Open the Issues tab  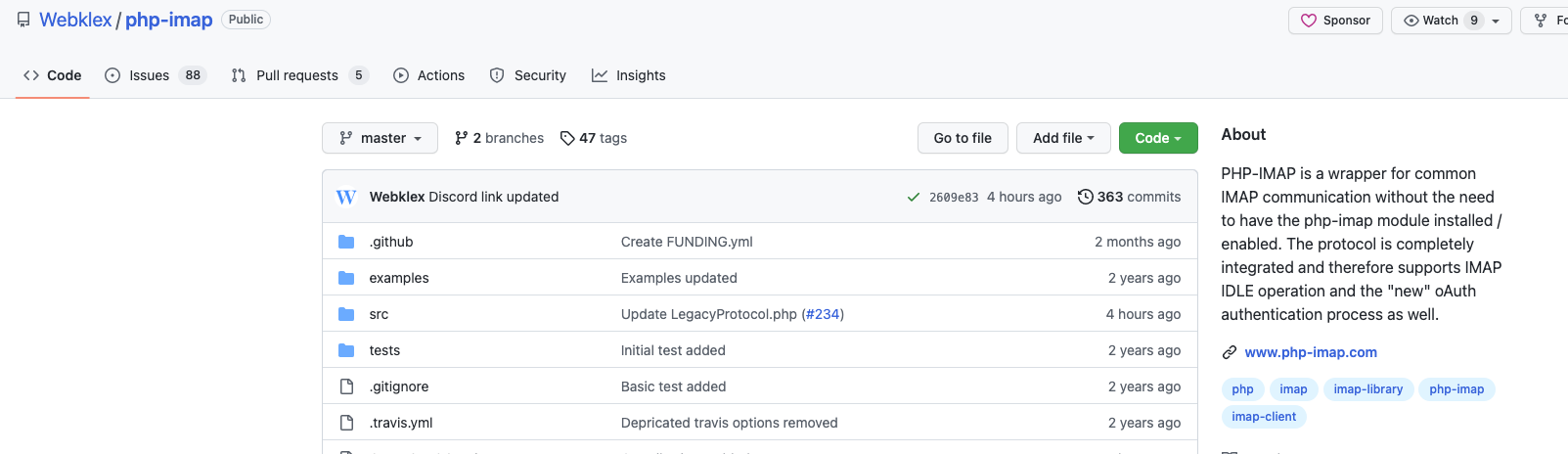point(155,75)
